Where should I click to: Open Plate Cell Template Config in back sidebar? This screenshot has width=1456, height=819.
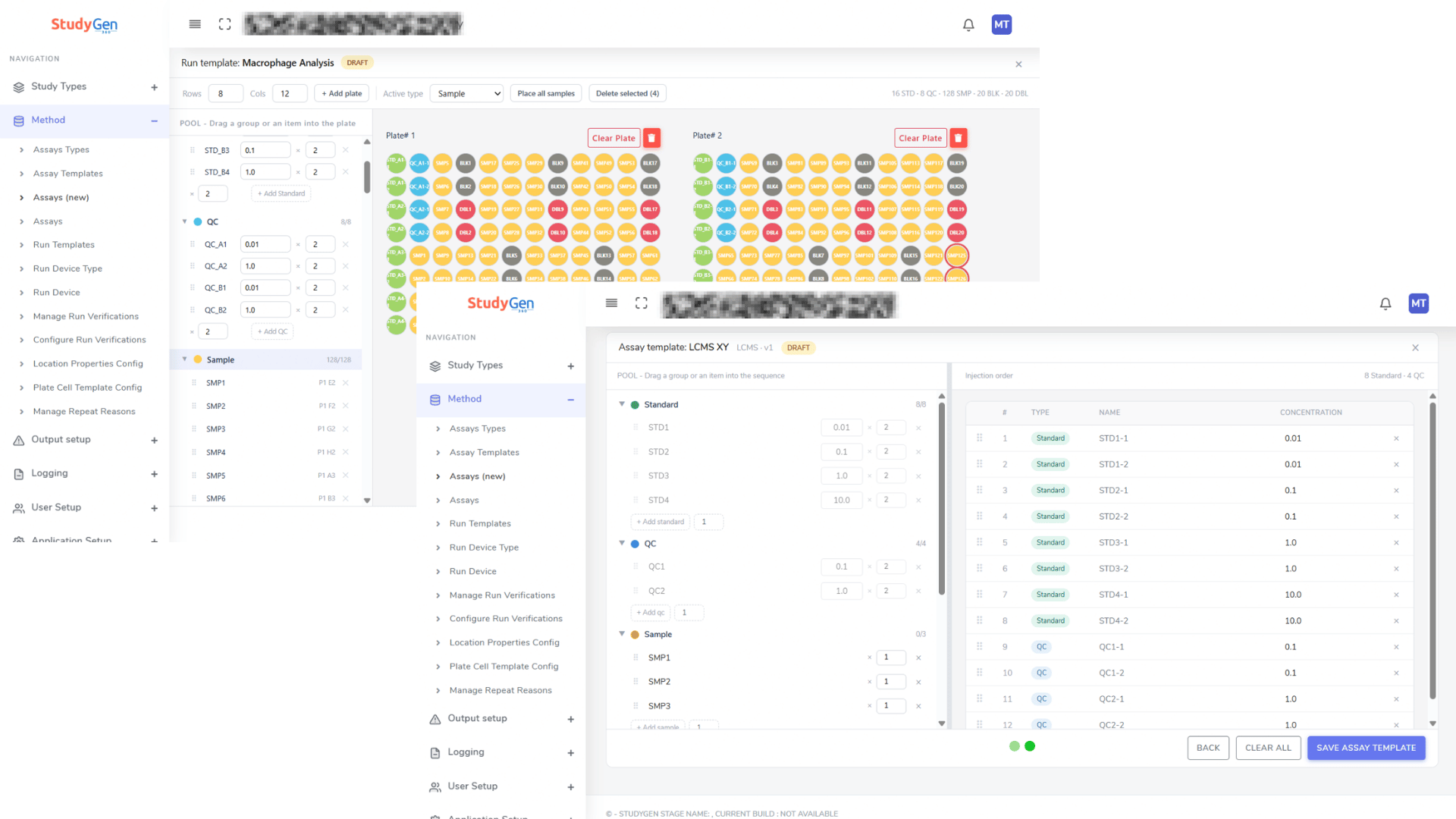pos(87,388)
